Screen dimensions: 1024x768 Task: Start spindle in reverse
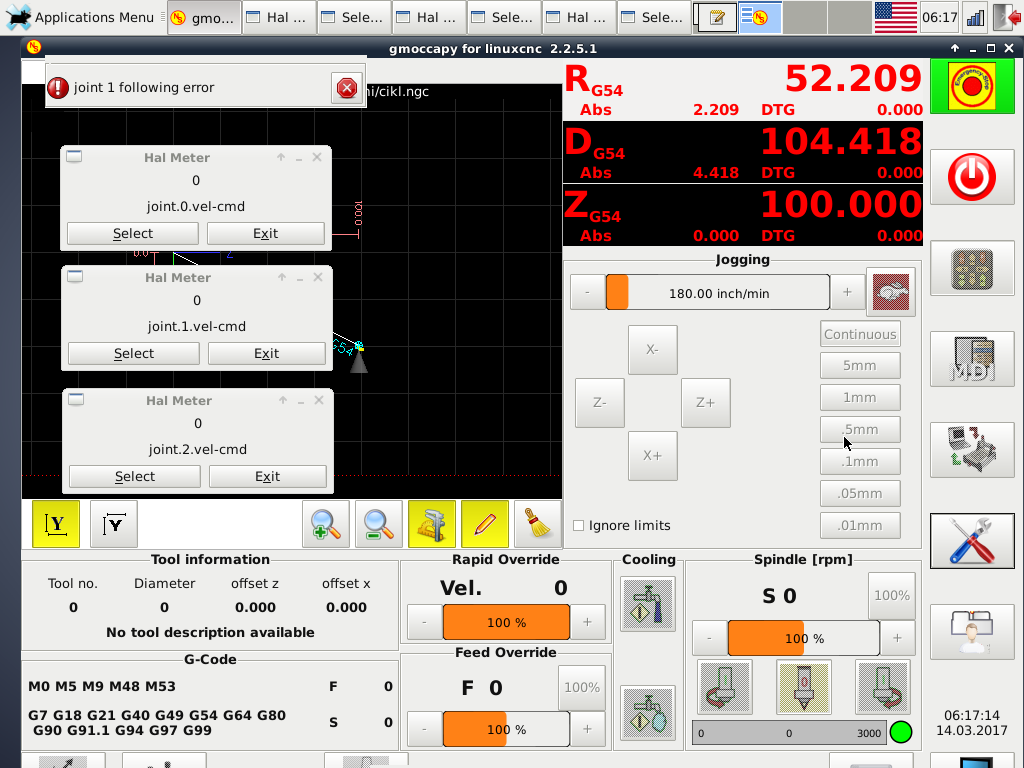725,687
